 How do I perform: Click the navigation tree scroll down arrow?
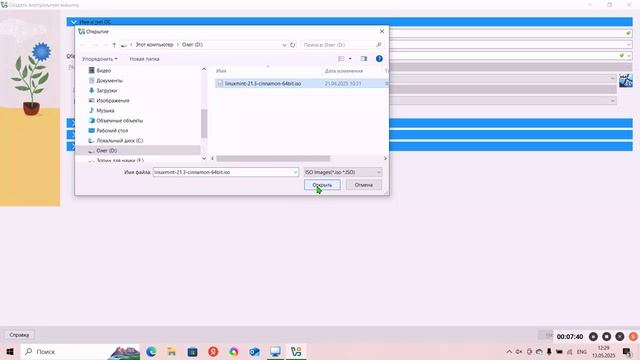tap(204, 158)
